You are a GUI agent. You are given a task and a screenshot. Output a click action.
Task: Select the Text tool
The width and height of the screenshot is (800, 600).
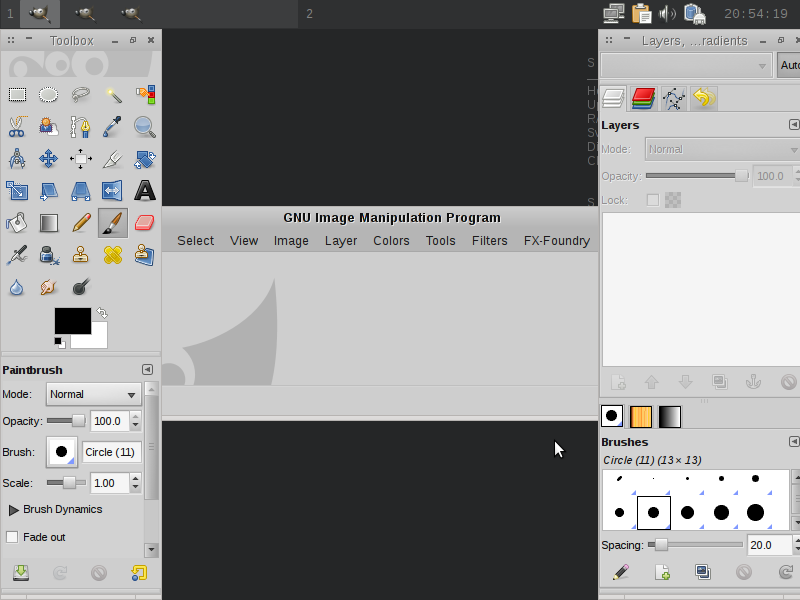coord(145,191)
